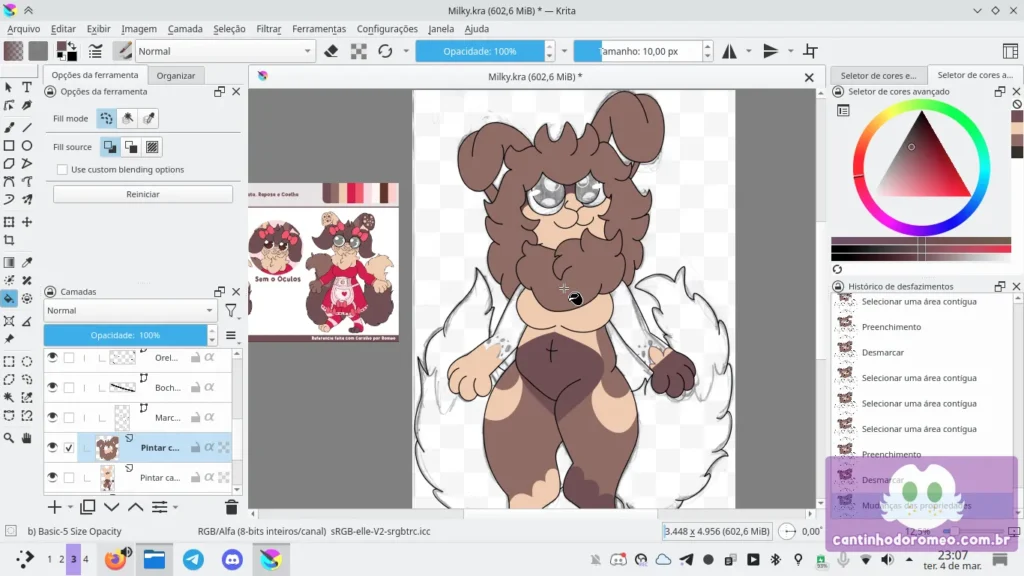Expand horizontal mirror options dropdown arrow
This screenshot has width=1024, height=576.
click(748, 51)
